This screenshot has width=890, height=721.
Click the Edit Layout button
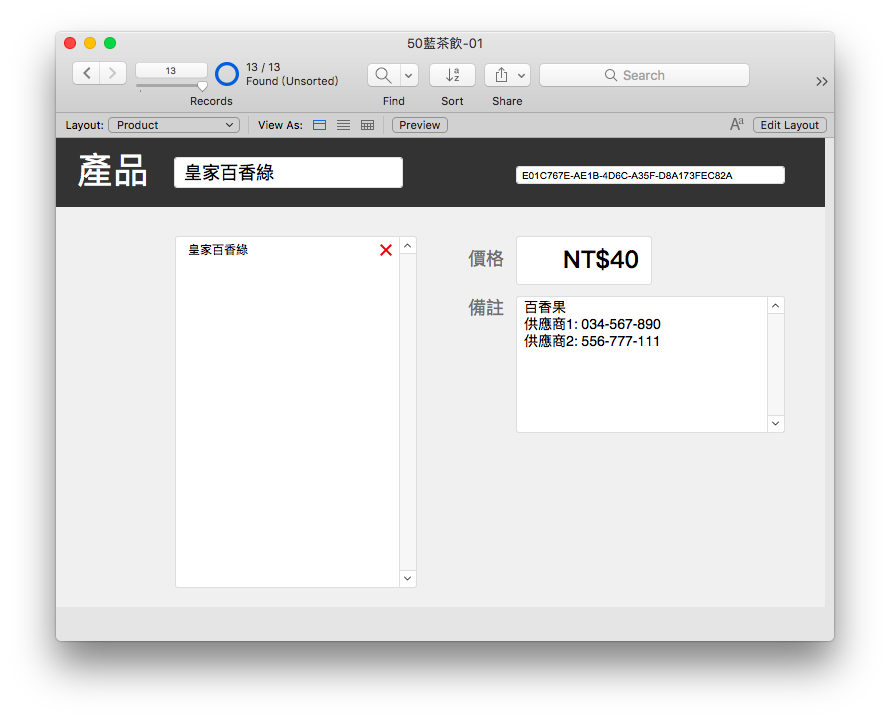[790, 125]
